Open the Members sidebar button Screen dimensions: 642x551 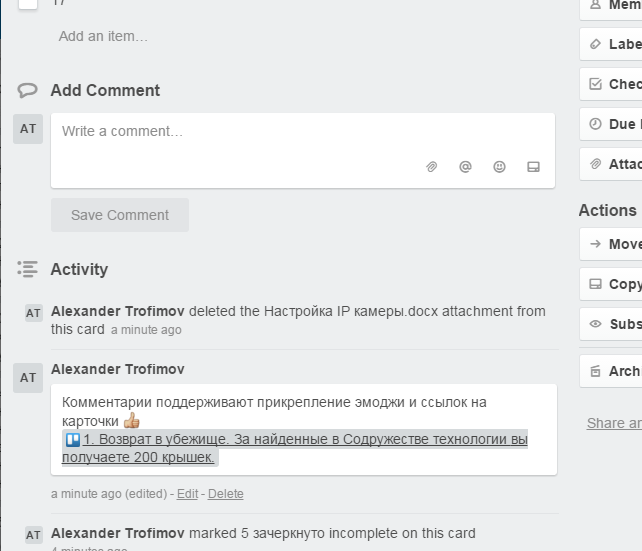611,5
